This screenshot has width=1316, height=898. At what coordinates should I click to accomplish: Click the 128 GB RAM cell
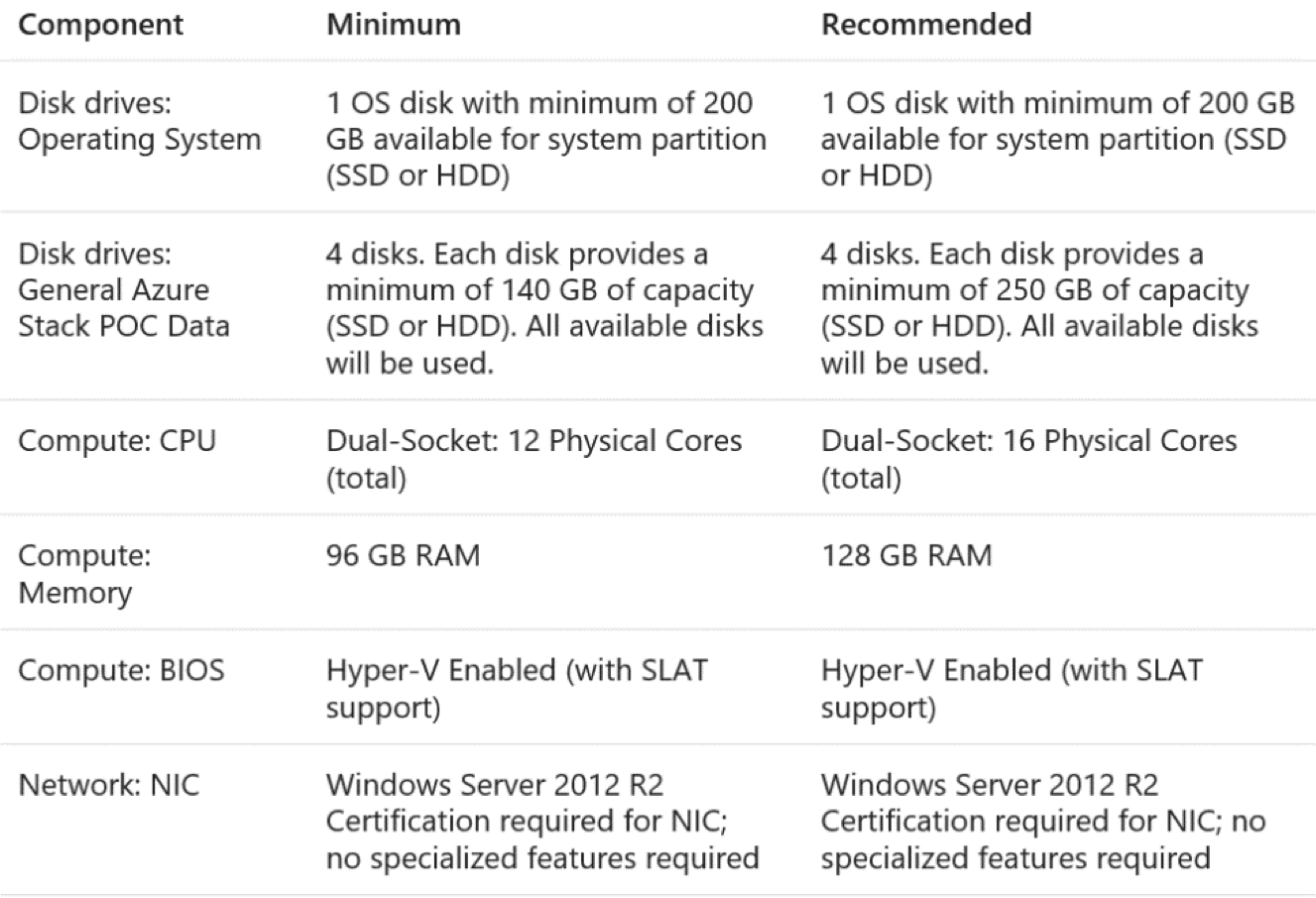[905, 555]
